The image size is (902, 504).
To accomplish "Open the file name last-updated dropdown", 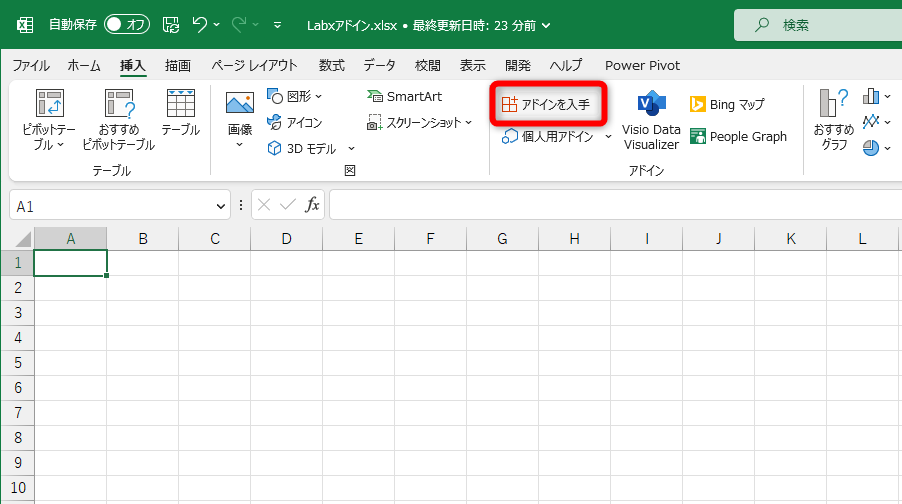I will click(x=546, y=25).
